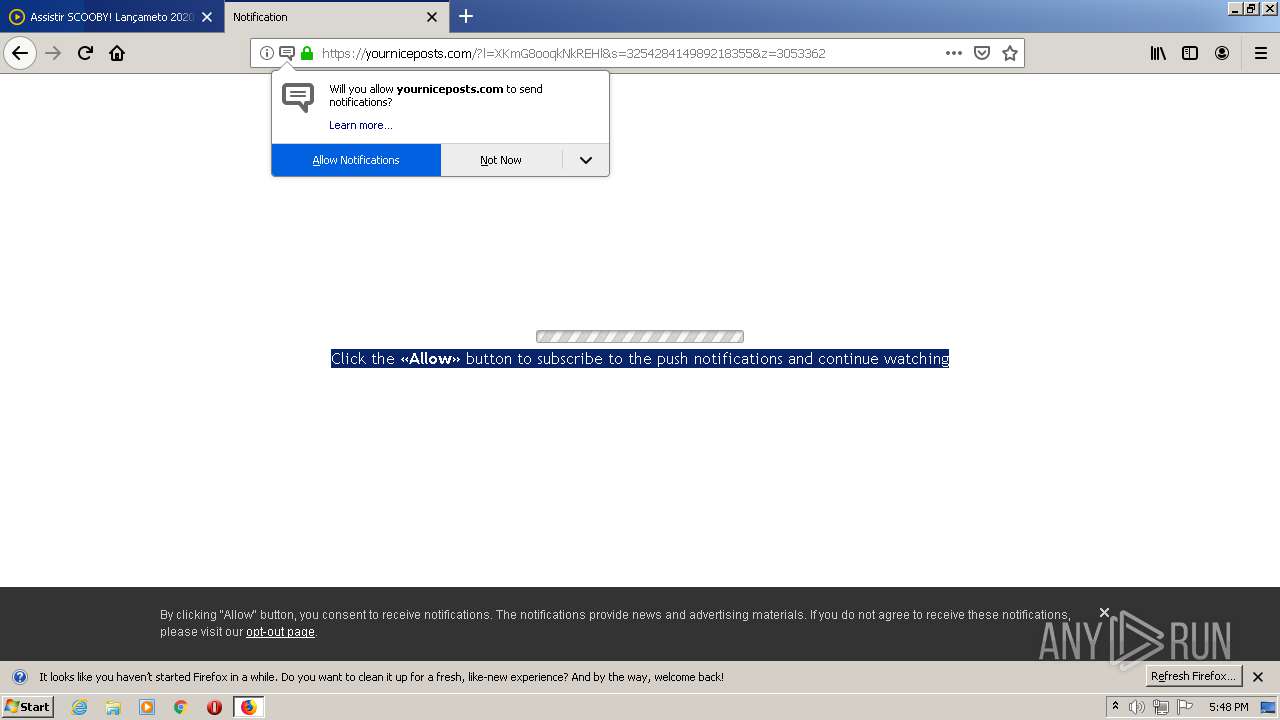Go back to previous page
Viewport: 1280px width, 720px height.
point(20,53)
